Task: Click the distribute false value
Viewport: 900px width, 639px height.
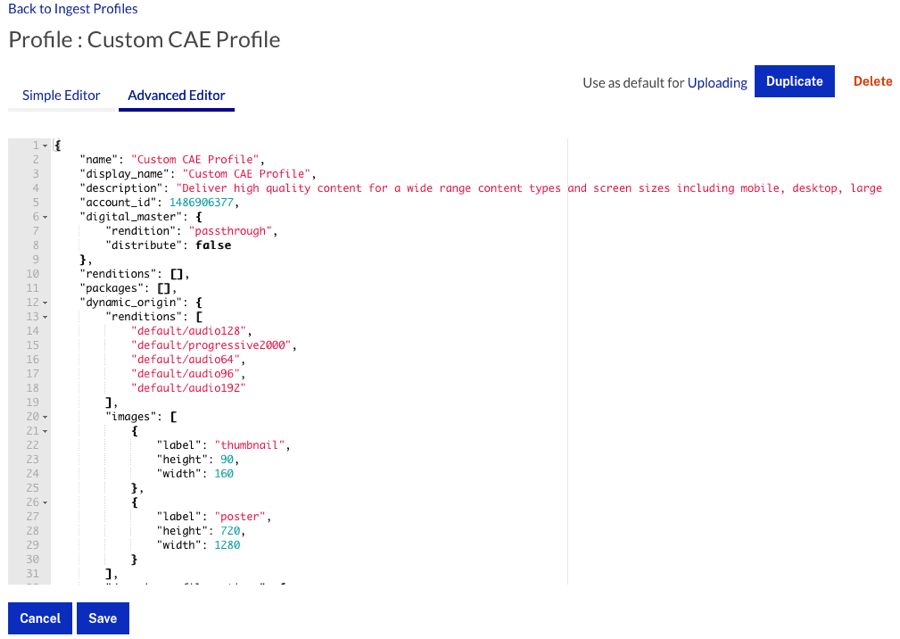Action: tap(211, 245)
